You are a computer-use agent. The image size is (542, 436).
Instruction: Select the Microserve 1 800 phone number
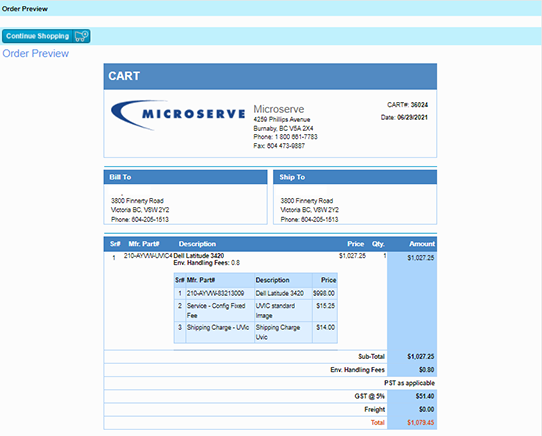coord(285,137)
